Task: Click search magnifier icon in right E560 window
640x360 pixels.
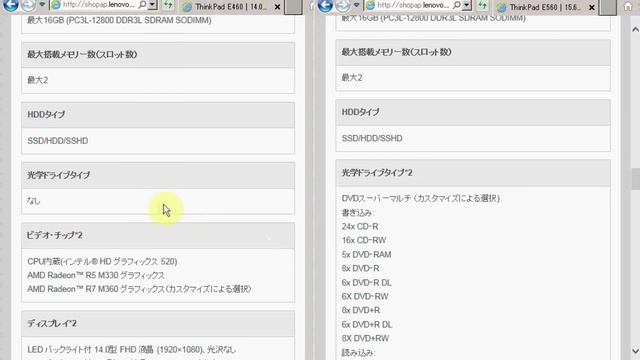Action: click(457, 5)
